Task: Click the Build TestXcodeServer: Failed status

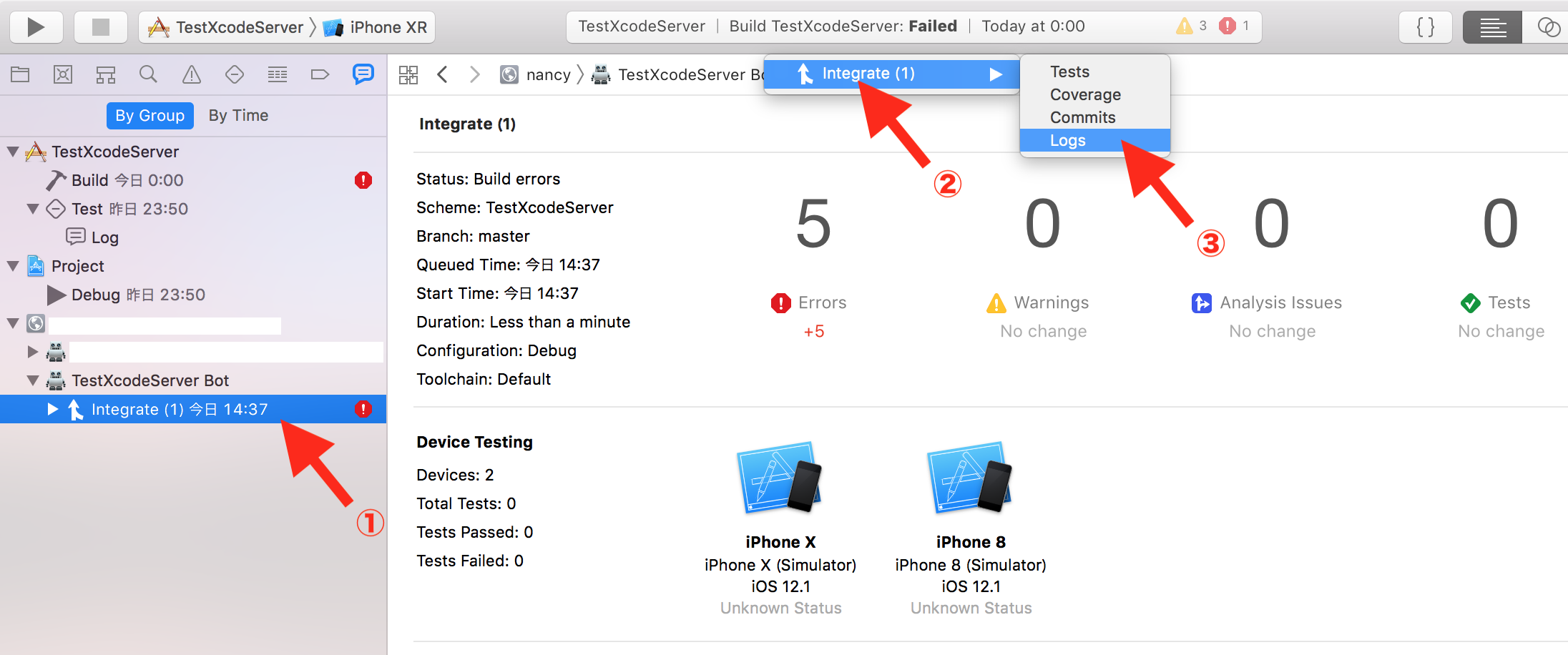Action: coord(843,26)
